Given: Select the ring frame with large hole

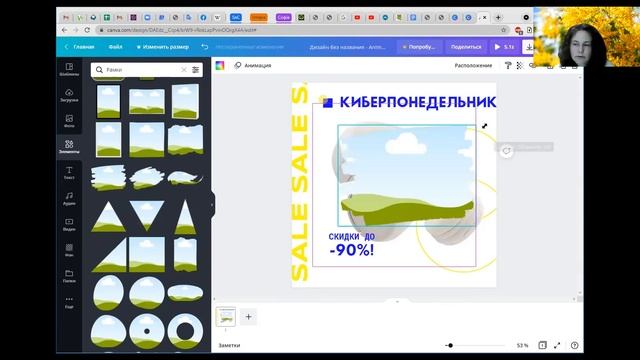Looking at the screenshot, I should (185, 331).
